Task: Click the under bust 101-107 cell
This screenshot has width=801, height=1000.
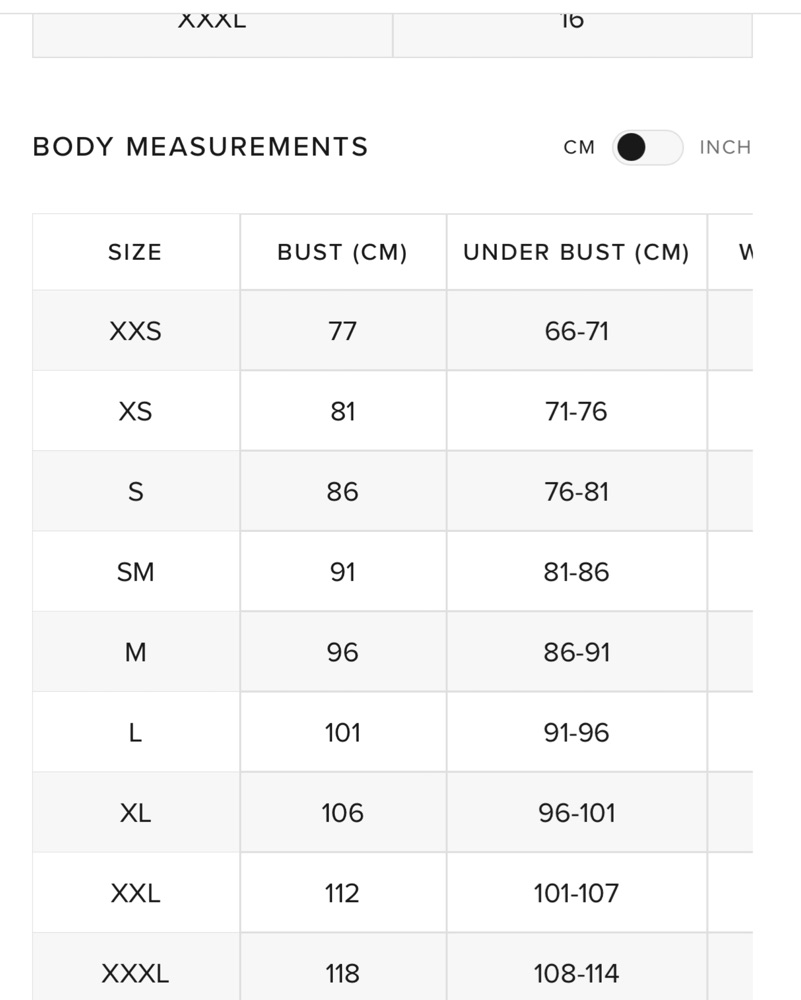Action: point(577,893)
